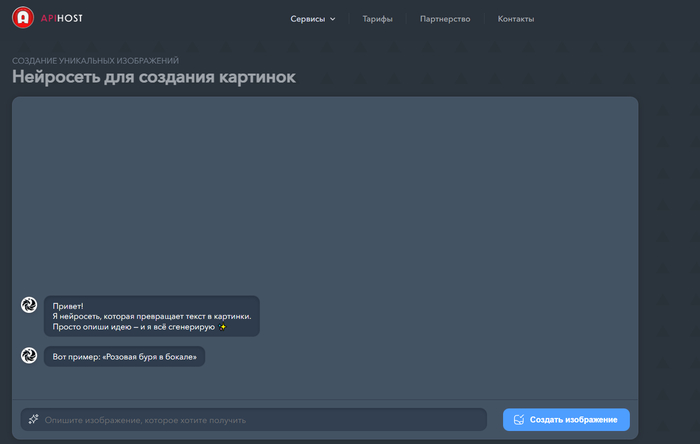This screenshot has width=700, height=444.
Task: Open the Партнерство link
Action: tap(445, 19)
